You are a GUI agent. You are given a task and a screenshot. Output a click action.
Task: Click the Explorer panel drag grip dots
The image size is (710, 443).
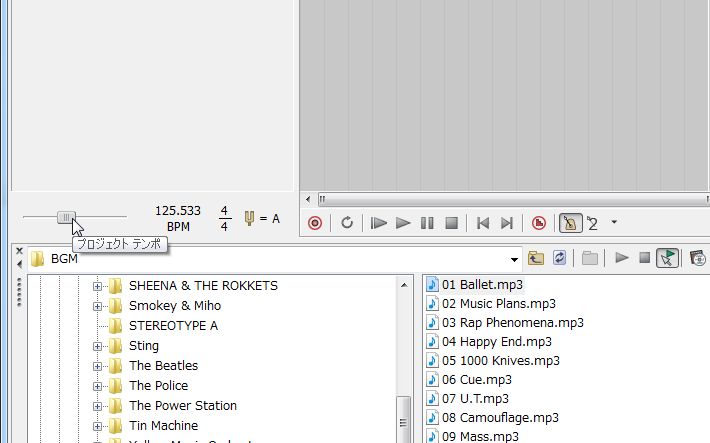(19, 292)
